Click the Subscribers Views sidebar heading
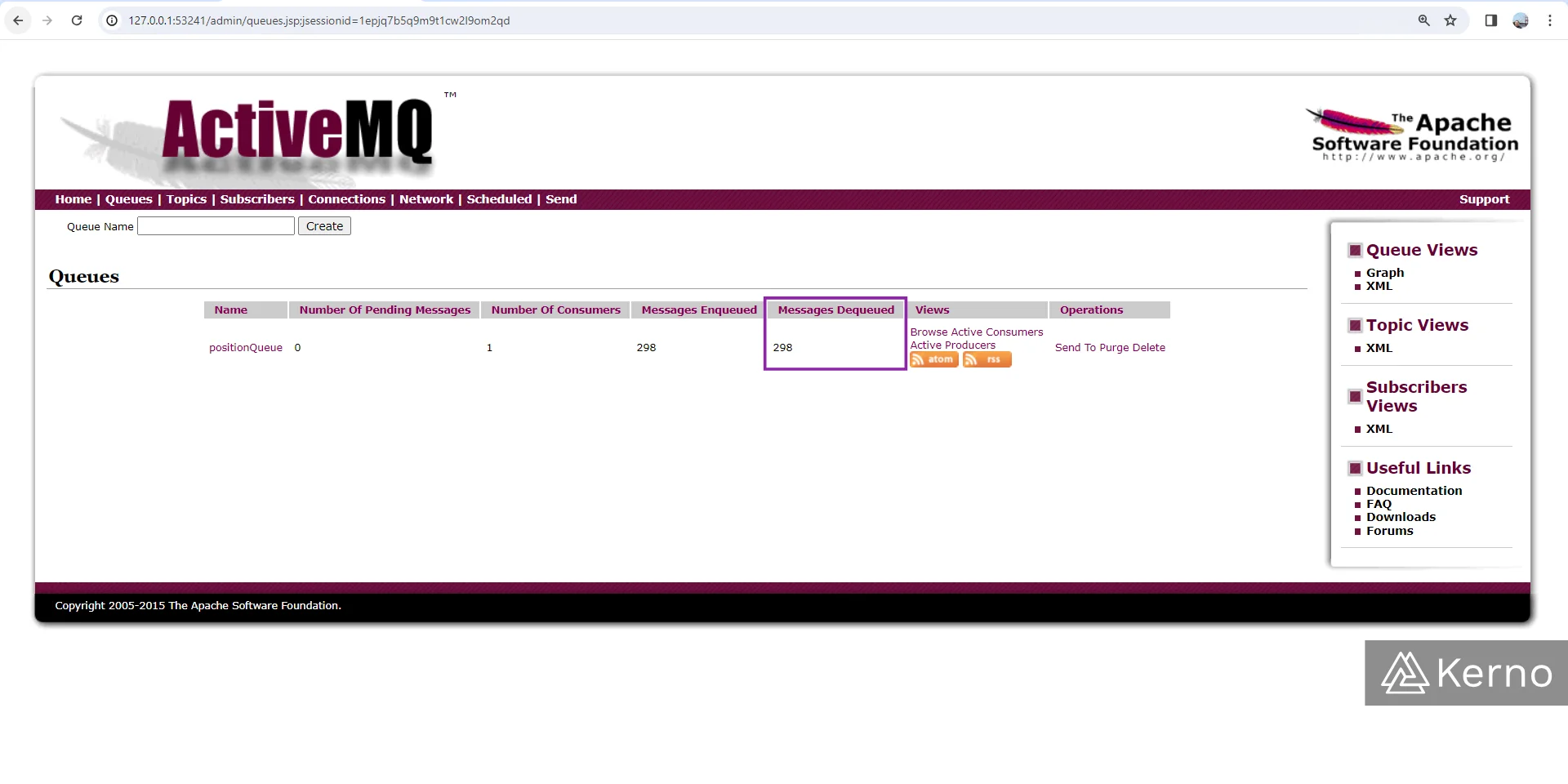Viewport: 1568px width, 784px height. pyautogui.click(x=1416, y=397)
